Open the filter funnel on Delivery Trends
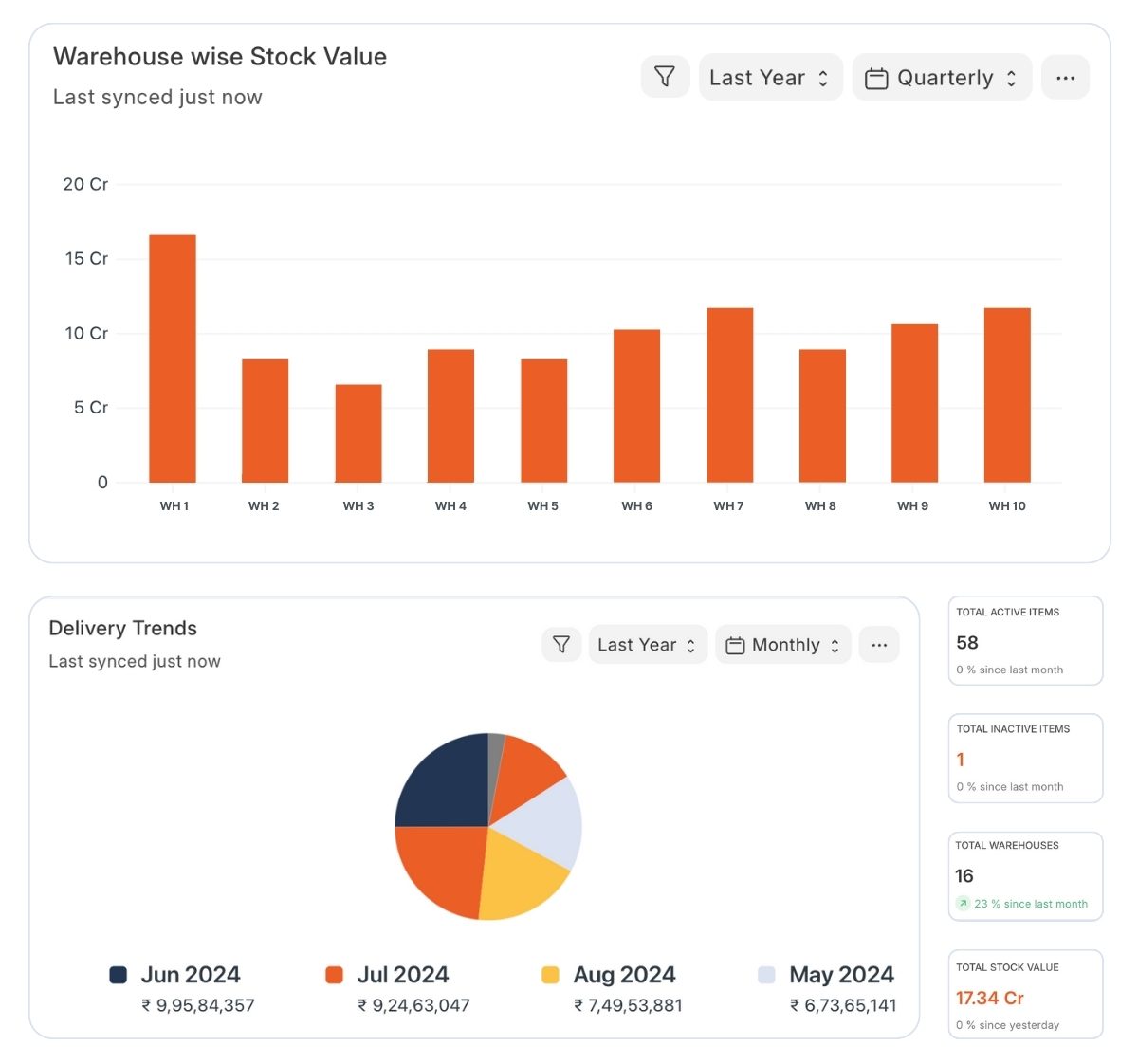This screenshot has height=1064, width=1138. [x=561, y=644]
